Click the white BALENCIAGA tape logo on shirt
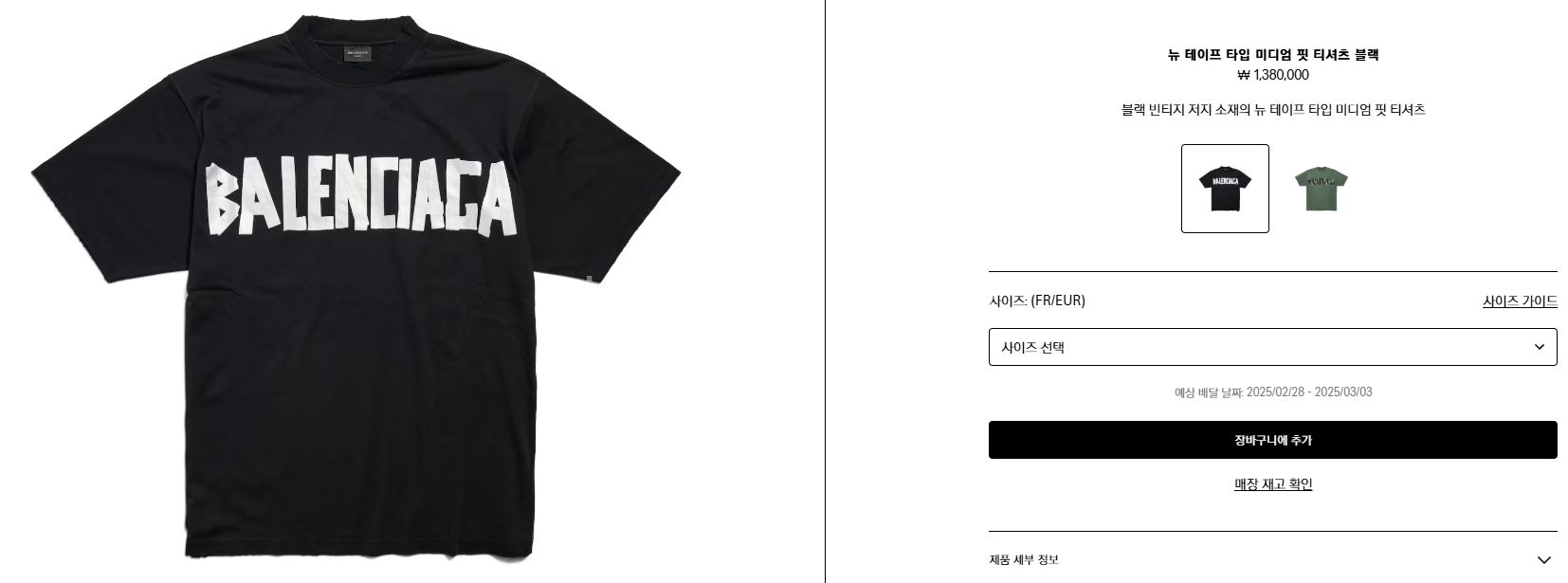The height and width of the screenshot is (583, 1568). click(361, 197)
